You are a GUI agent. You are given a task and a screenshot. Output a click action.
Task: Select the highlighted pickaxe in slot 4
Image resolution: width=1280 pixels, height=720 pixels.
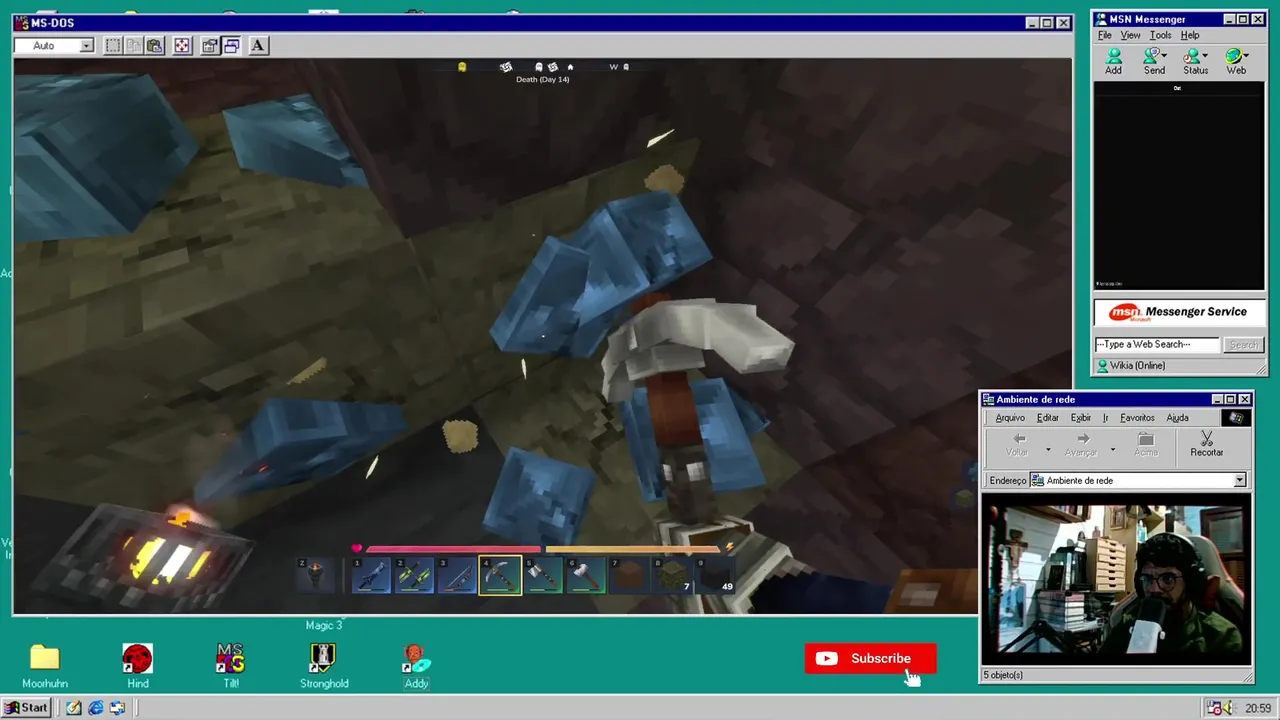click(500, 575)
